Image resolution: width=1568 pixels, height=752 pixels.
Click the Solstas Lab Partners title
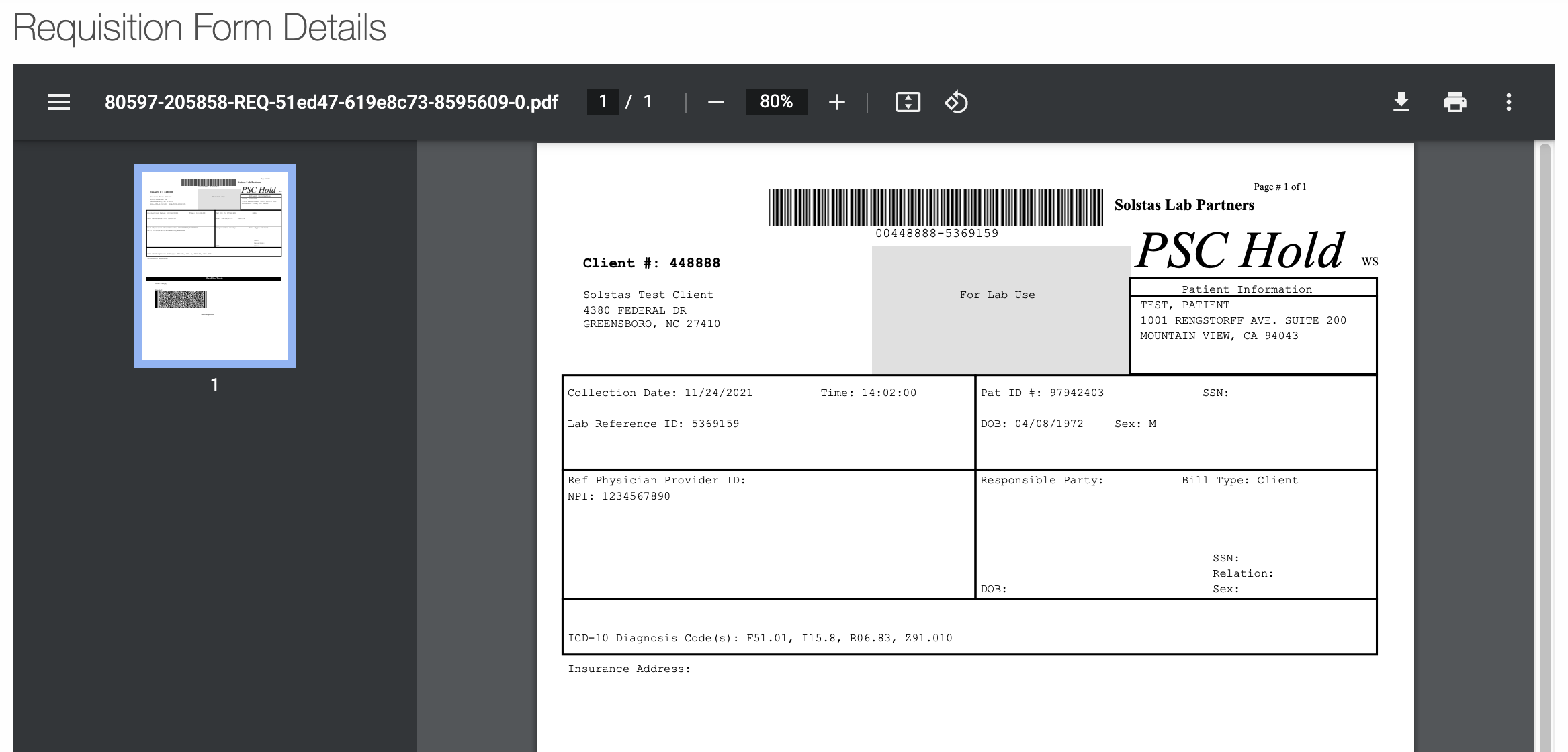(1184, 205)
